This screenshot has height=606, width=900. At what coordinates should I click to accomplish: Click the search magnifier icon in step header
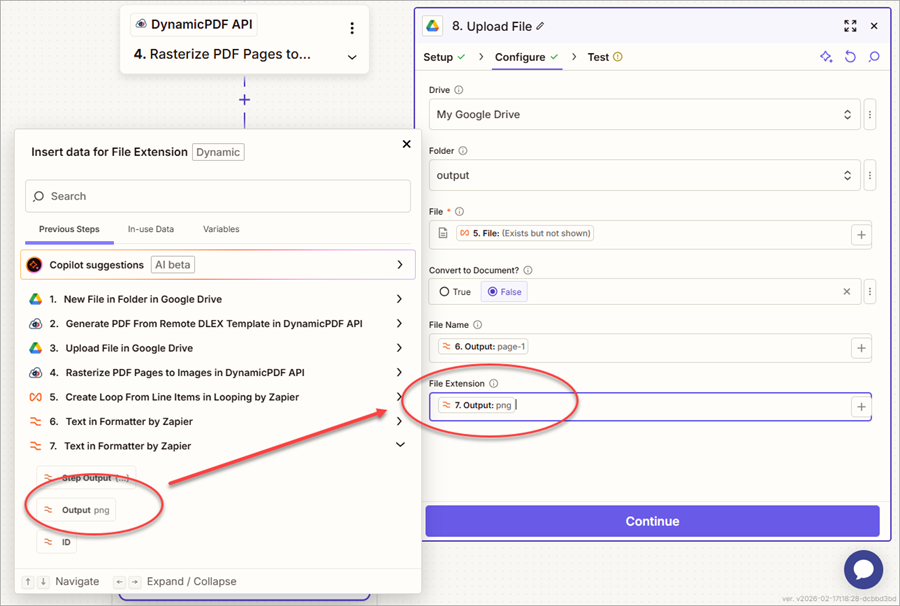[874, 57]
